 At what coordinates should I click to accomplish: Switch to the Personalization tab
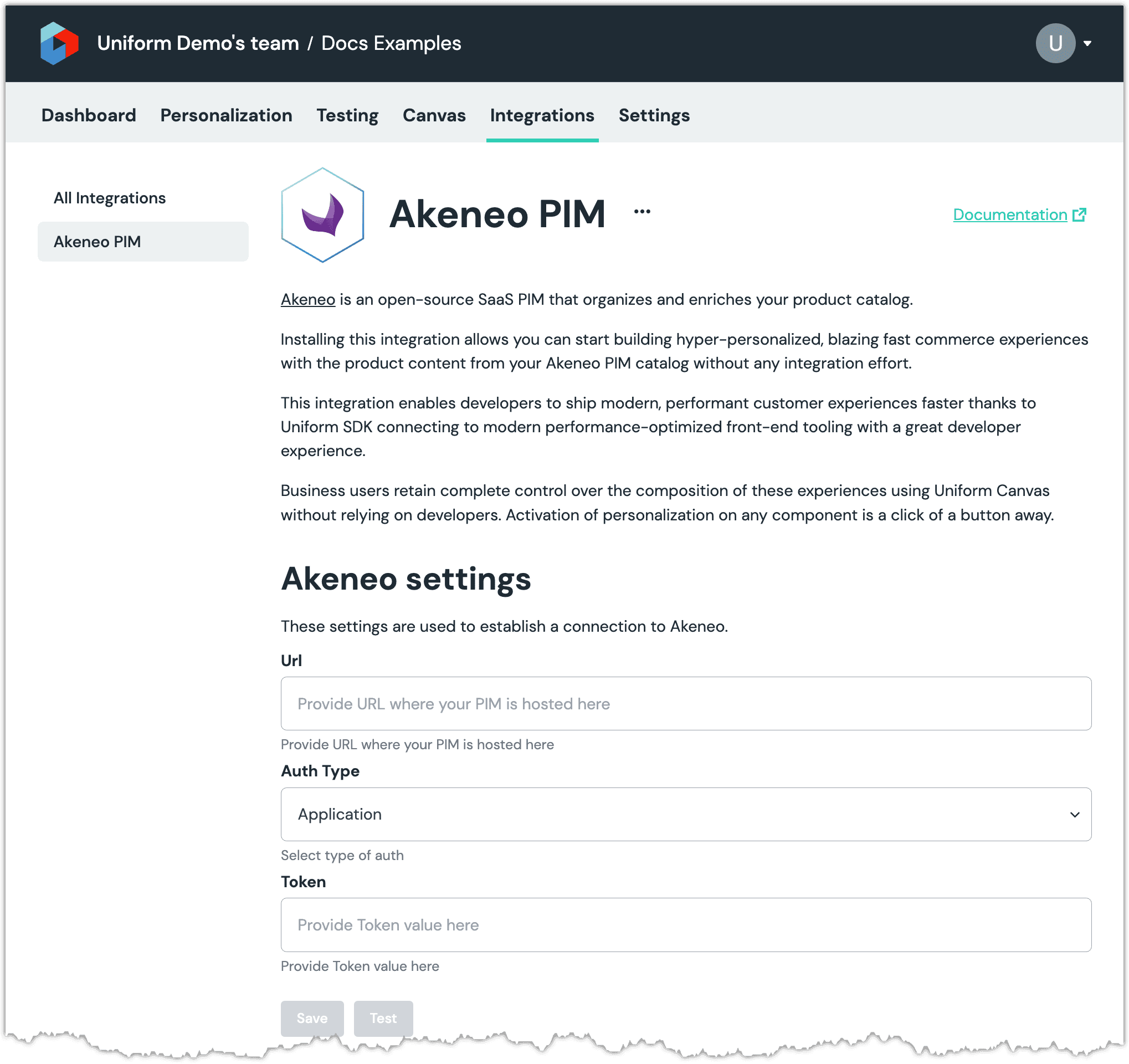(x=226, y=115)
